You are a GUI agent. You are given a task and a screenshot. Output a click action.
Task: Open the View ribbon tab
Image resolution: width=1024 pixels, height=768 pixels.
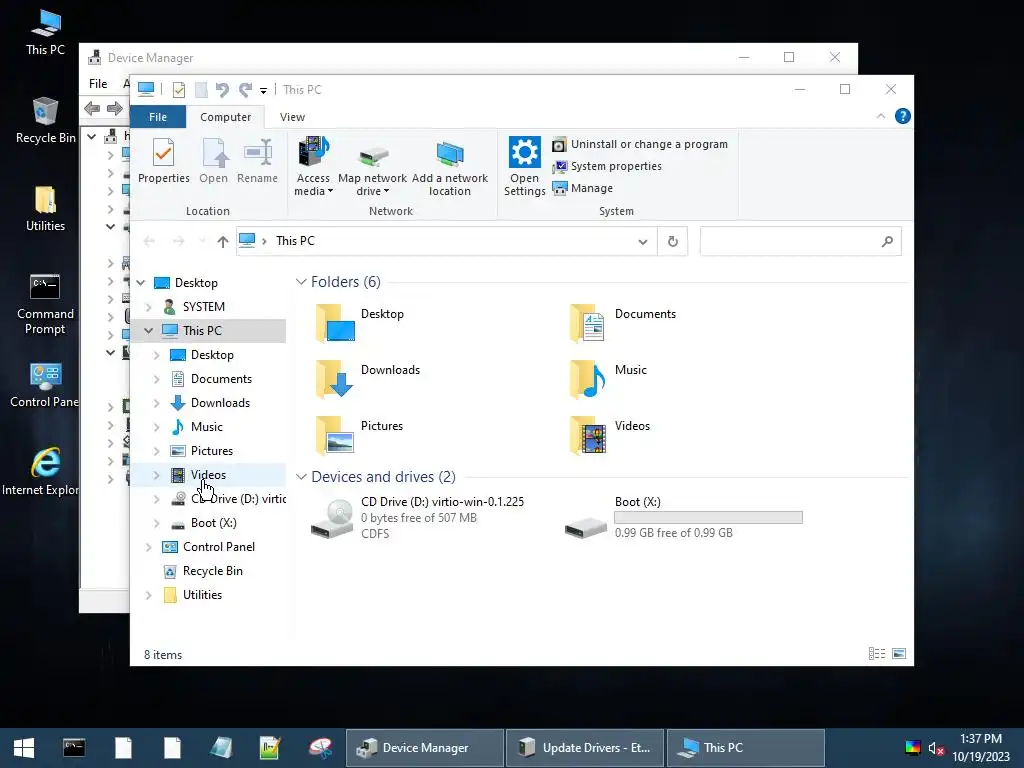[x=292, y=117]
